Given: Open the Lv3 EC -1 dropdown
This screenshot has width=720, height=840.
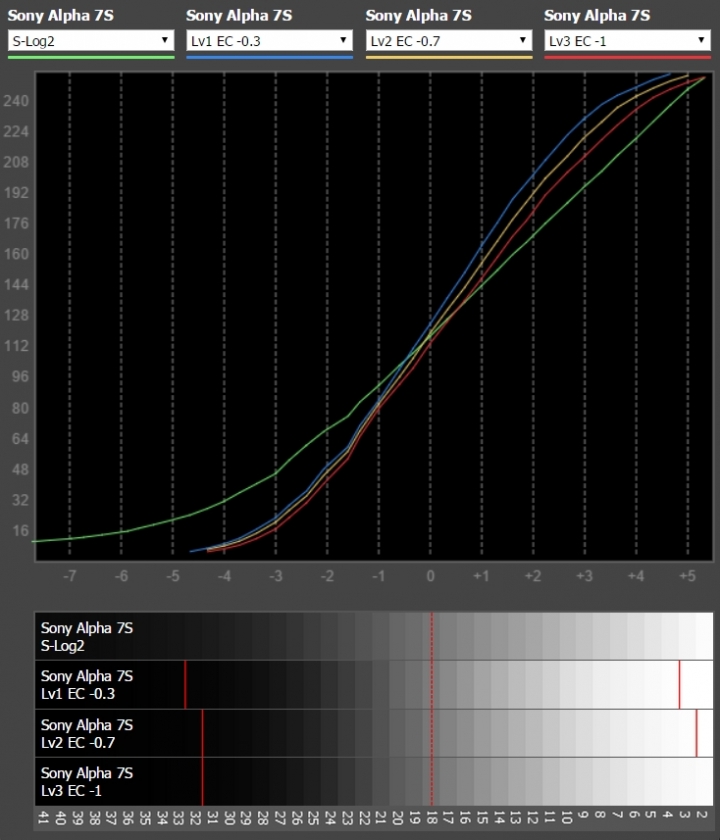Looking at the screenshot, I should (x=627, y=41).
